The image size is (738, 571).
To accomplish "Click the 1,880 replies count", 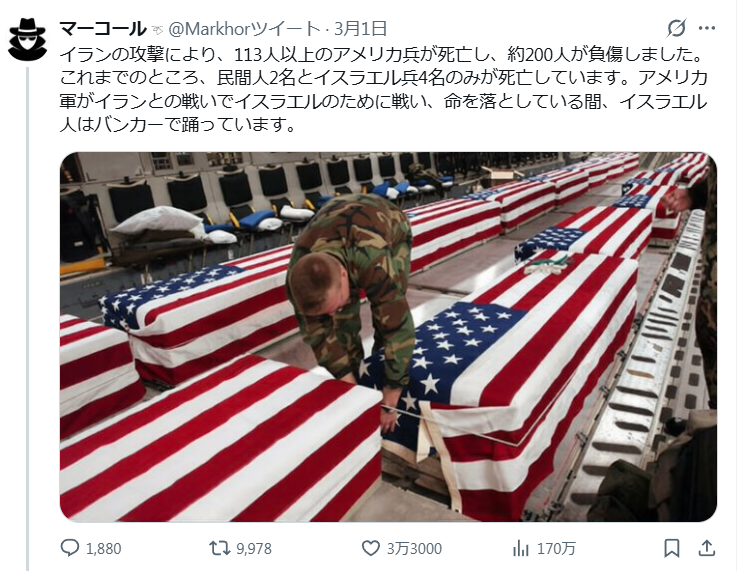I will (104, 548).
